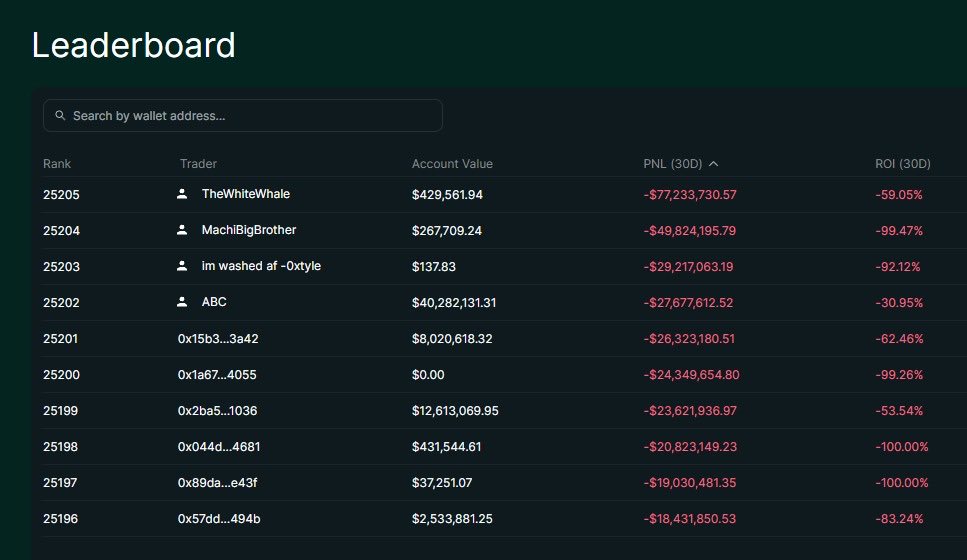
Task: Open trader im washed af -0xtyle
Action: [261, 266]
